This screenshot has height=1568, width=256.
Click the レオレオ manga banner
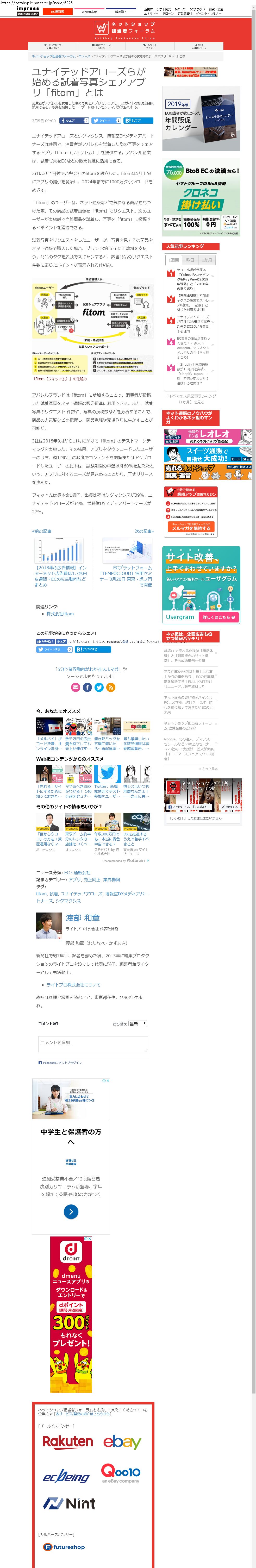[x=208, y=436]
